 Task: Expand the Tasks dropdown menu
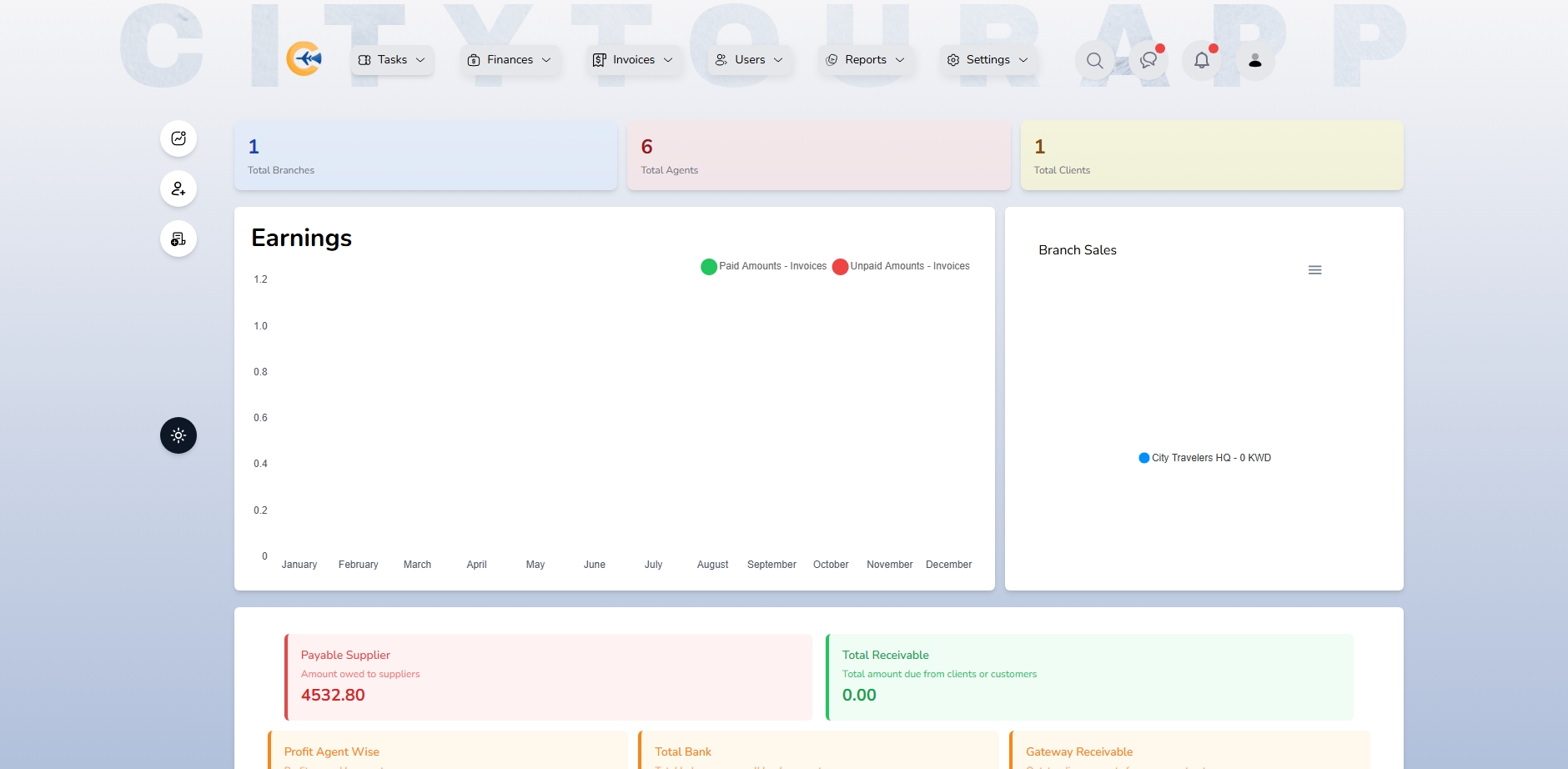coord(392,60)
